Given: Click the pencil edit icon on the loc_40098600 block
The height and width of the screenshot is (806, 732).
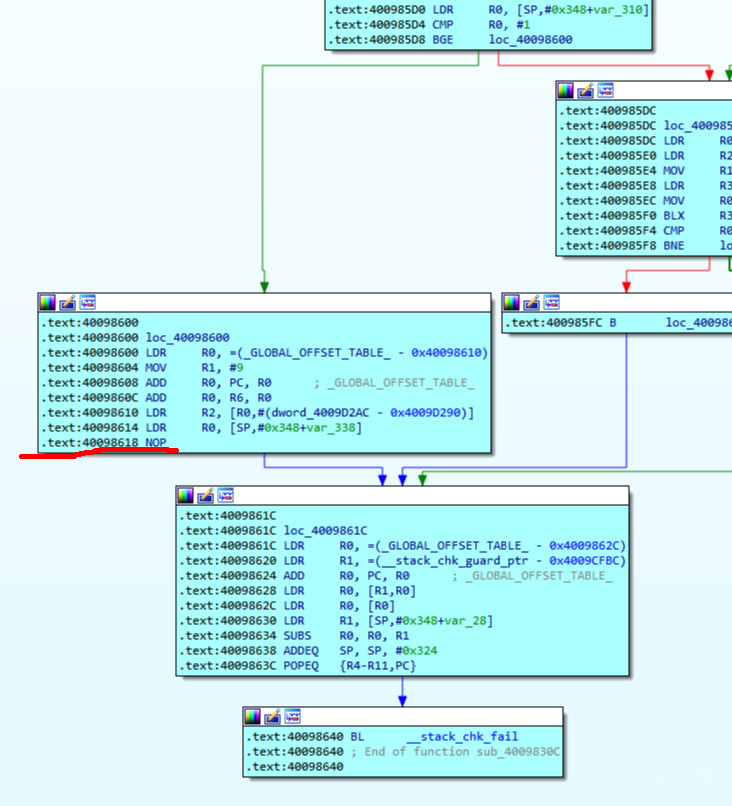Looking at the screenshot, I should click(x=67, y=303).
